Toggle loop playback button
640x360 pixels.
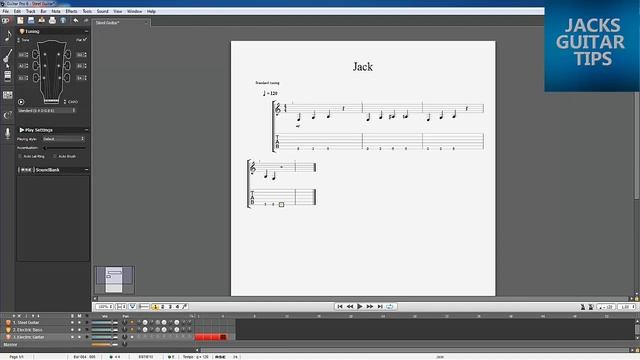pyautogui.click(x=390, y=307)
